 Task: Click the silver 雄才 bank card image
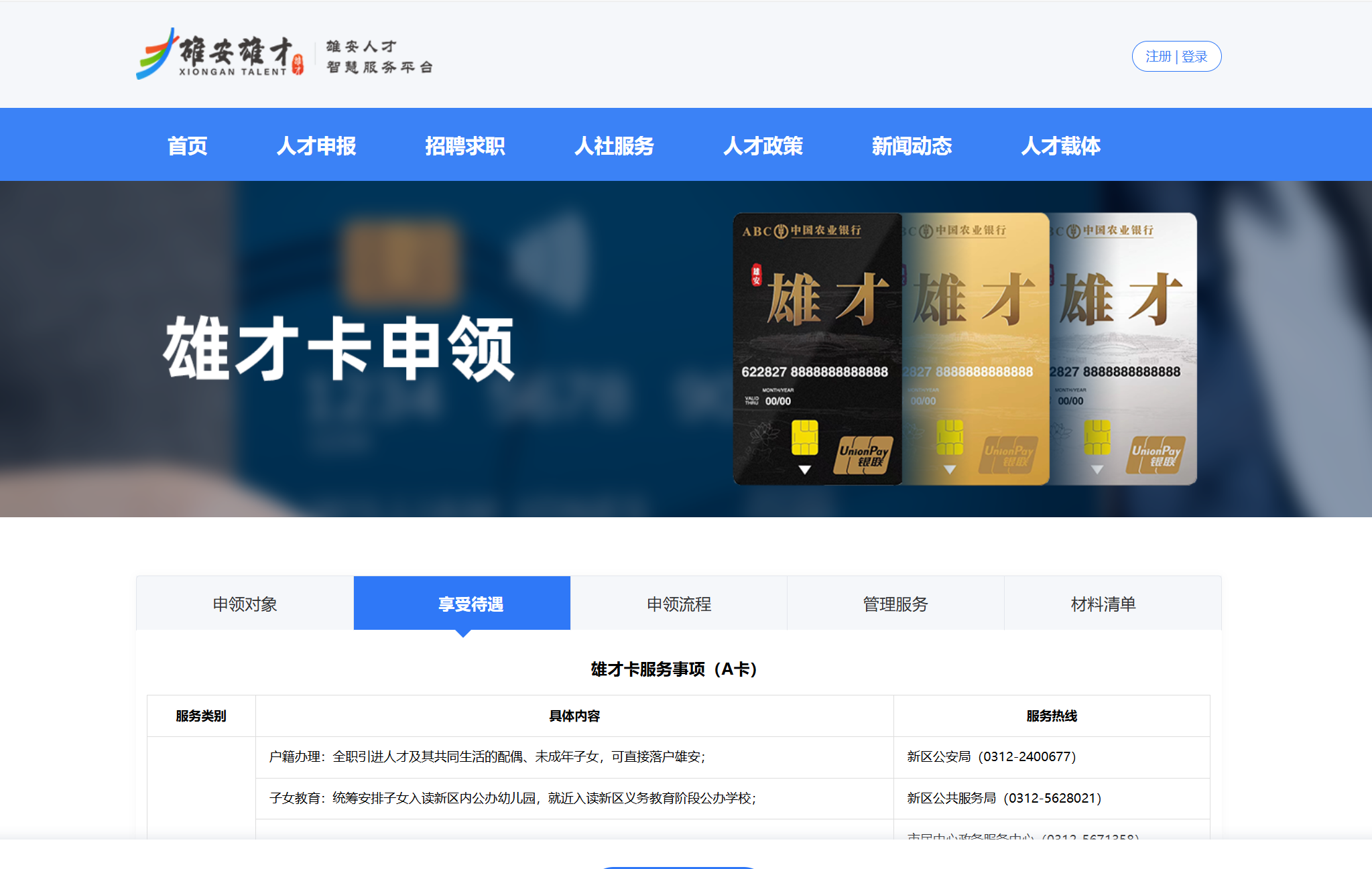1123,348
